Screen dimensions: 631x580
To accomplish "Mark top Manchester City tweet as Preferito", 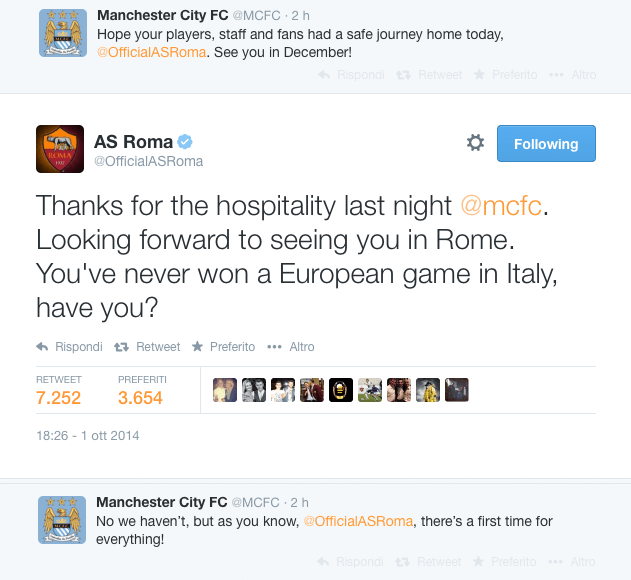I will [x=506, y=75].
